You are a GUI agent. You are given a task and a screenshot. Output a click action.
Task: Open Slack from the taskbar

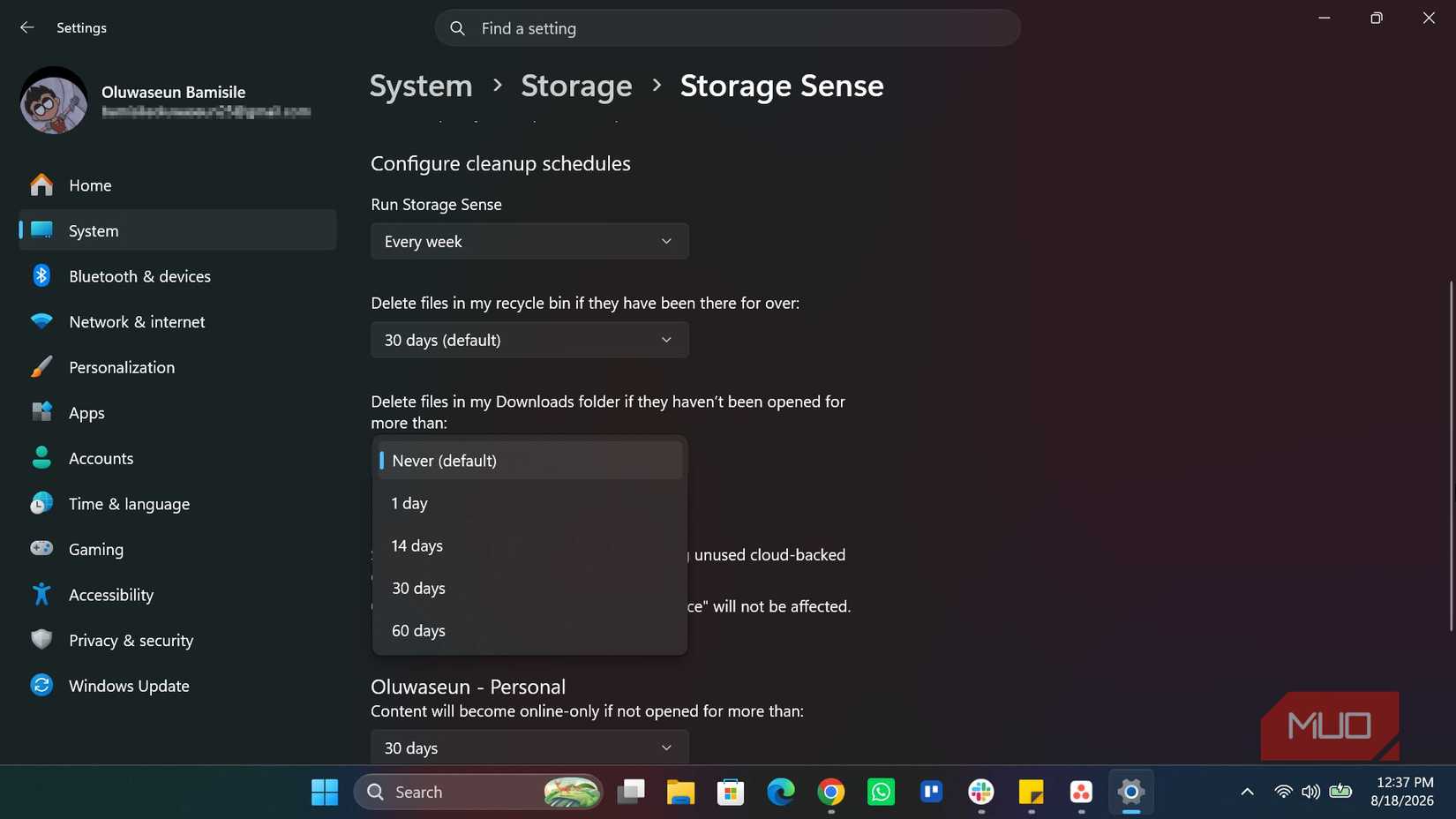click(981, 793)
